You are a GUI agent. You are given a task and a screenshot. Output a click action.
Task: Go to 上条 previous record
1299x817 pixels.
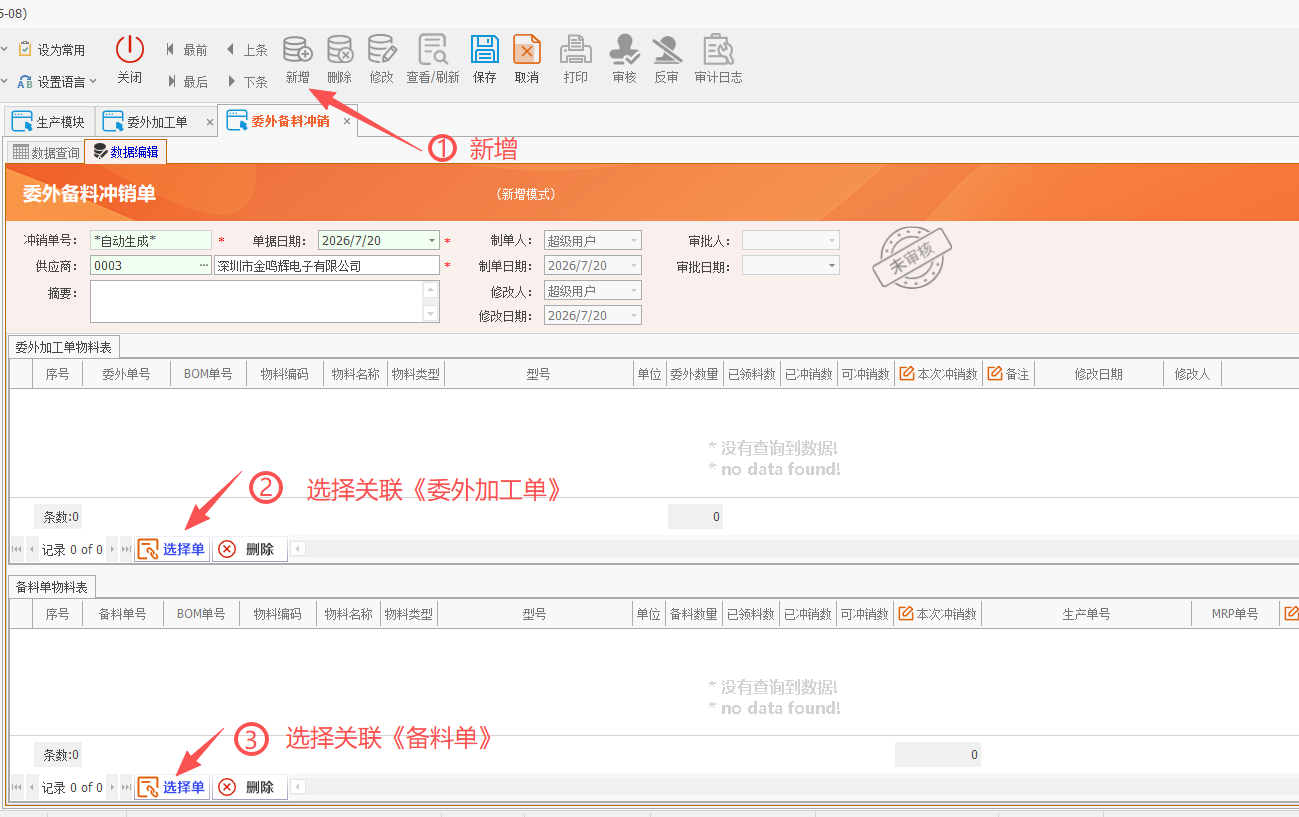pos(247,50)
